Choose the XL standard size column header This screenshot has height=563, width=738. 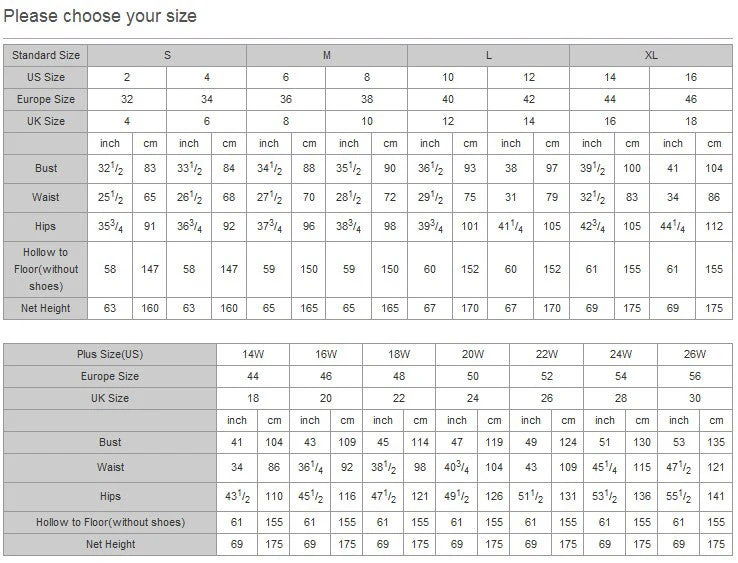click(x=651, y=55)
